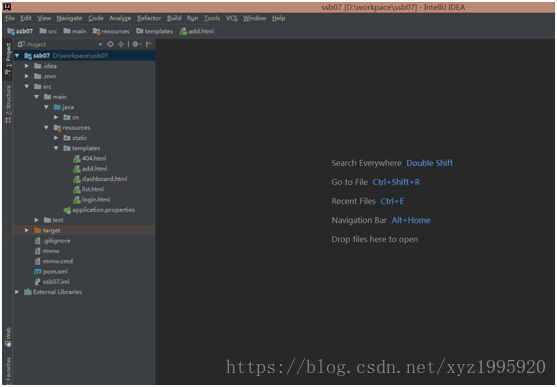Open the Navigate menu

[x=69, y=18]
